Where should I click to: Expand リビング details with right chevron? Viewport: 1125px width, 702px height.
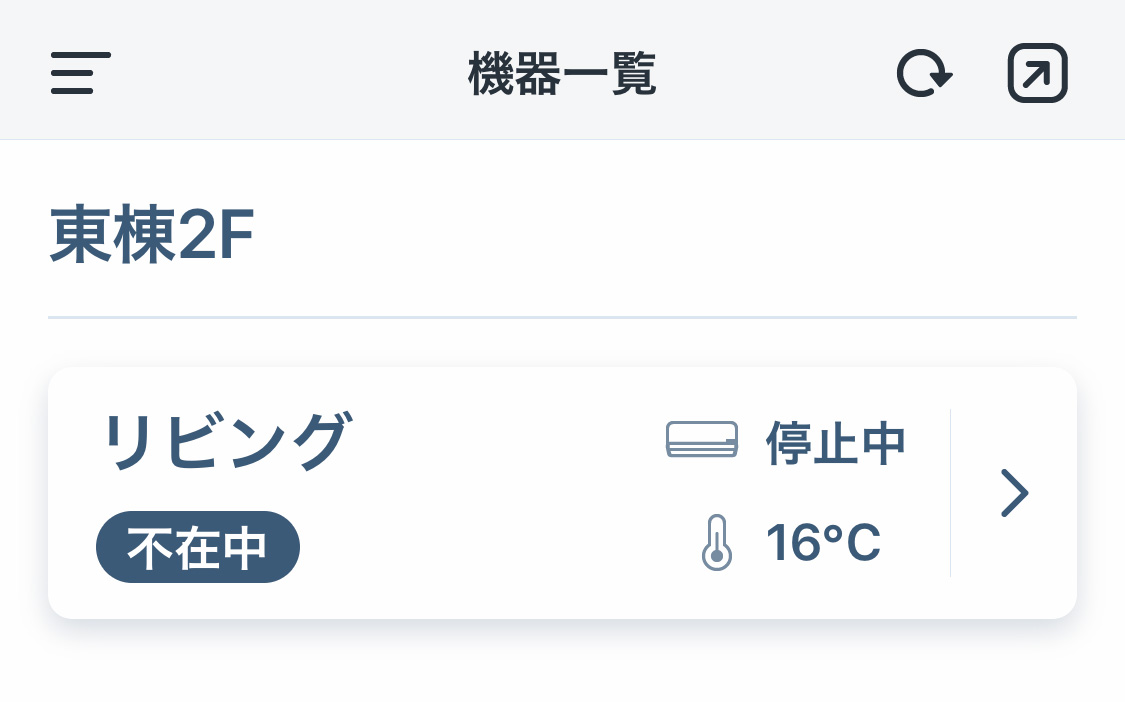pyautogui.click(x=1015, y=493)
